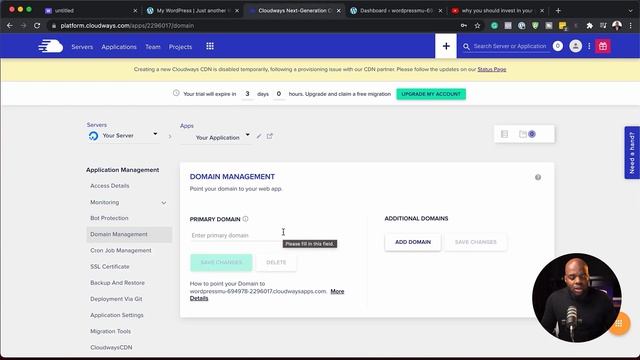Select Cron Job Management in sidebar
Image resolution: width=640 pixels, height=360 pixels.
click(x=120, y=250)
